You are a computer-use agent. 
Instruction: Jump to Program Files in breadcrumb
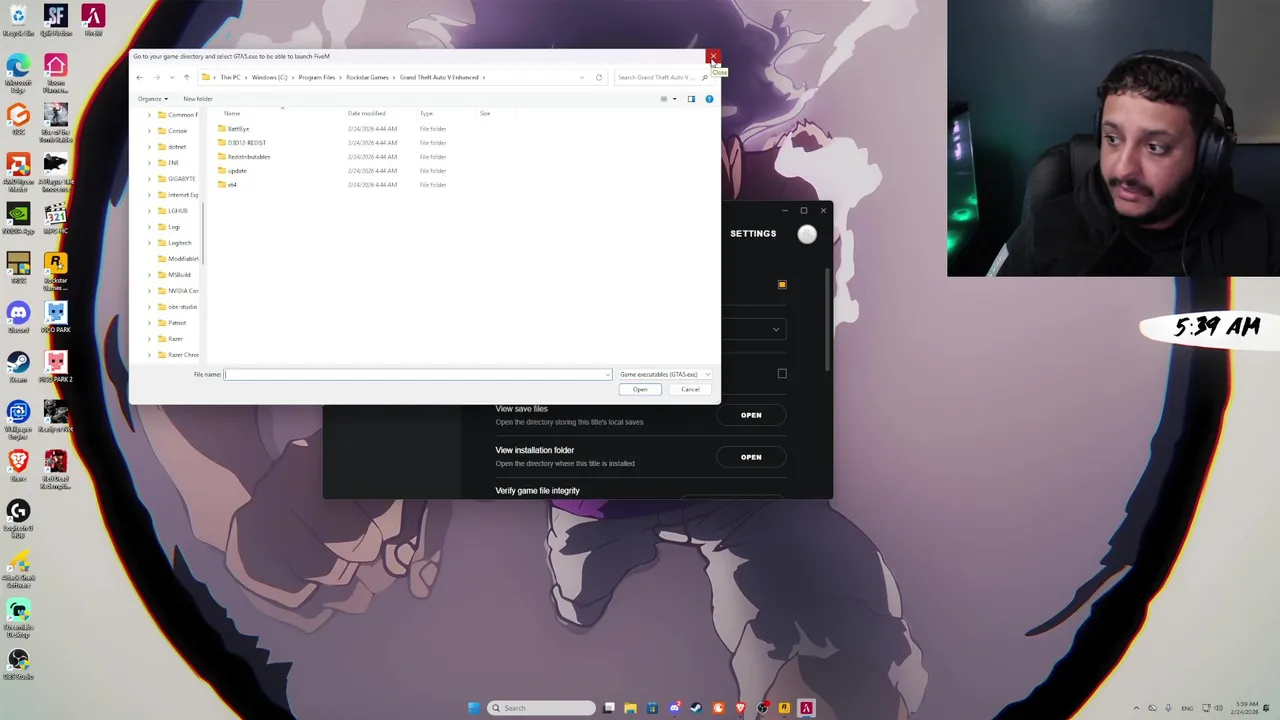click(316, 77)
